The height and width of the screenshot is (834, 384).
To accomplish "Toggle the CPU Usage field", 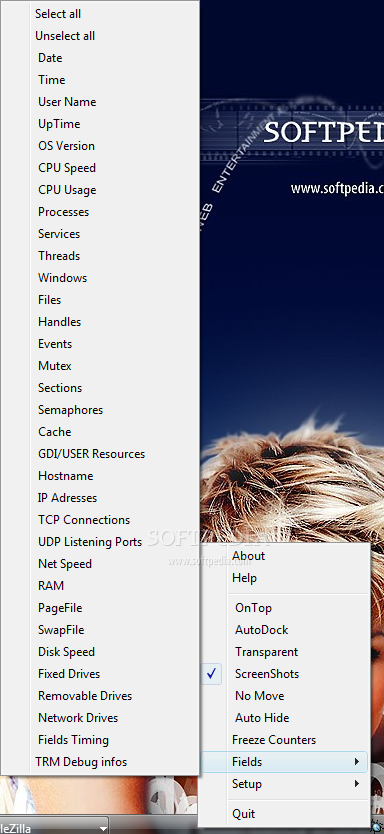I will [x=100, y=189].
